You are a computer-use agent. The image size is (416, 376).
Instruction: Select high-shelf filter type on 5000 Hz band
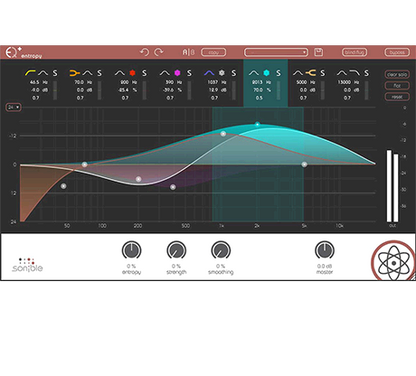tap(311, 73)
